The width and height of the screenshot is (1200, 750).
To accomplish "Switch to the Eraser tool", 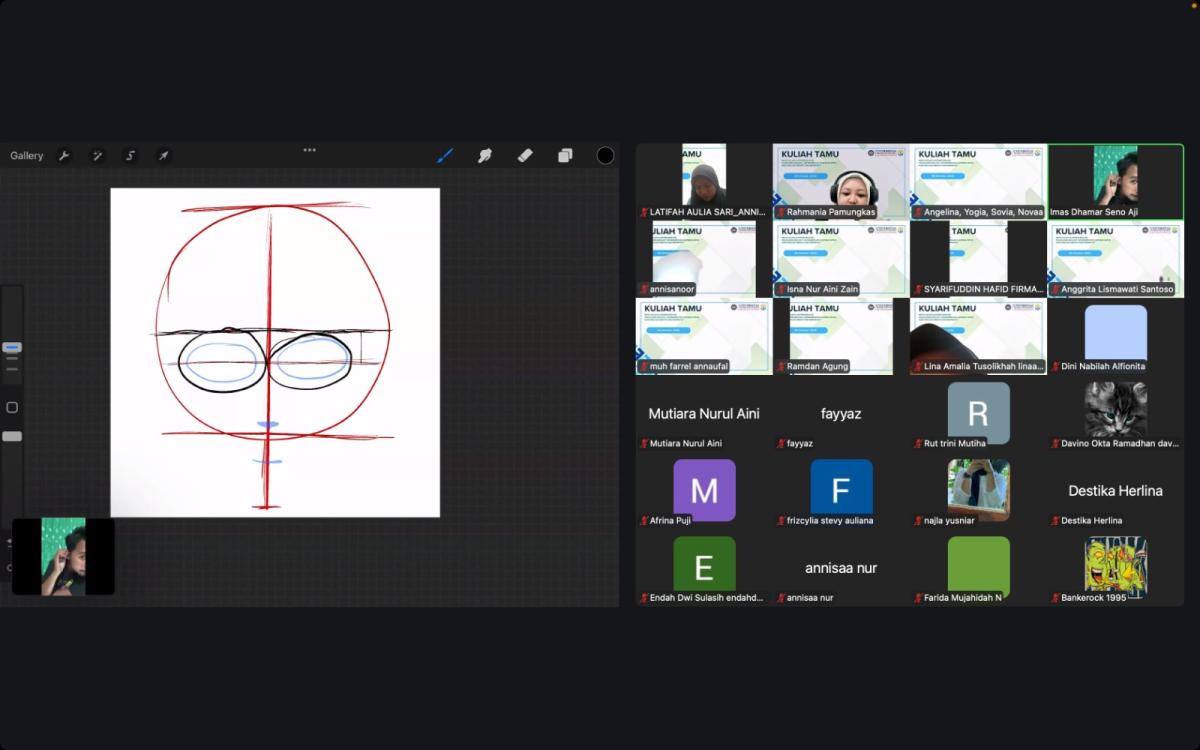I will coord(525,155).
